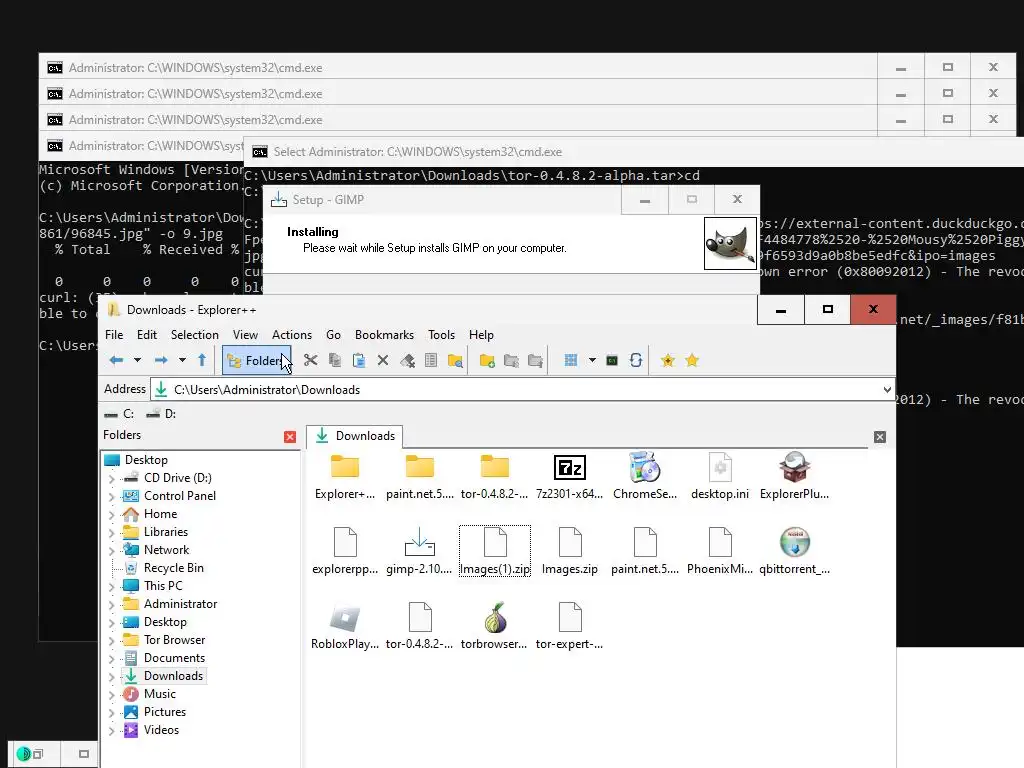Open the Organize Bookmarks star icon
1024x768 pixels.
click(692, 360)
